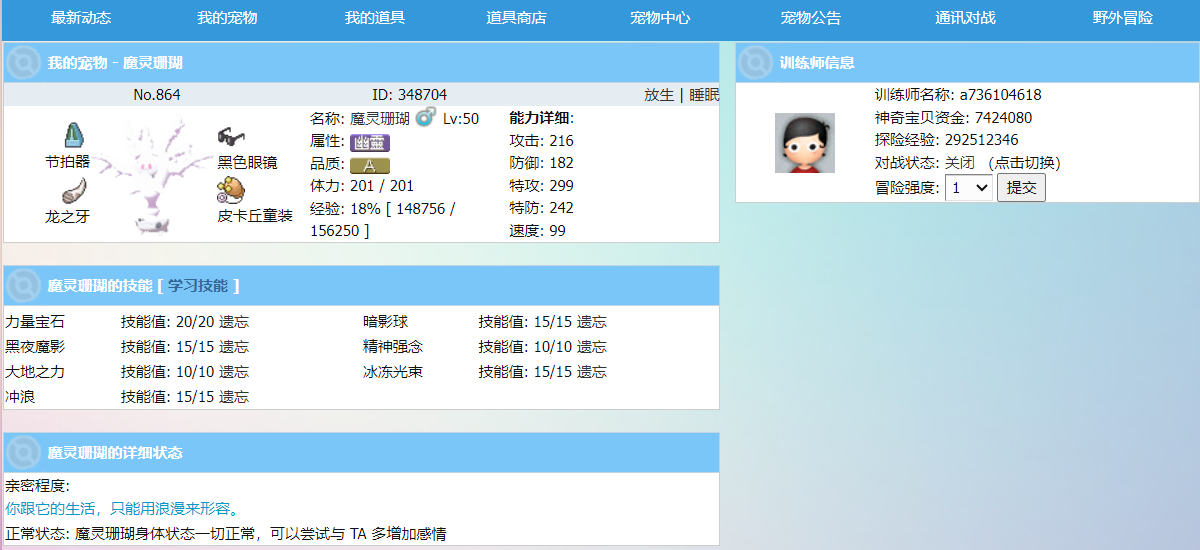Toggle battle status 点击切换 link

[x=1023, y=163]
